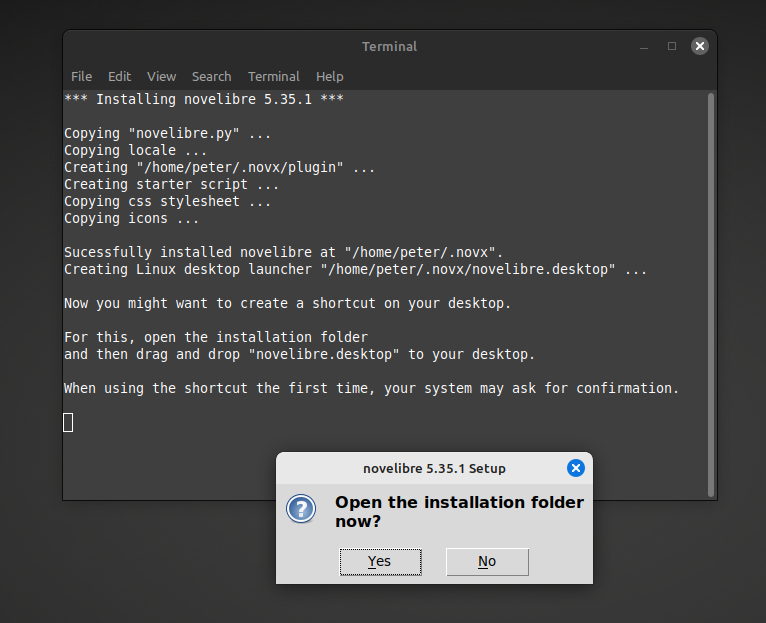Click the 'Copying "novelibre.py" ...' line
Viewport: 766px width, 623px height.
pos(168,133)
